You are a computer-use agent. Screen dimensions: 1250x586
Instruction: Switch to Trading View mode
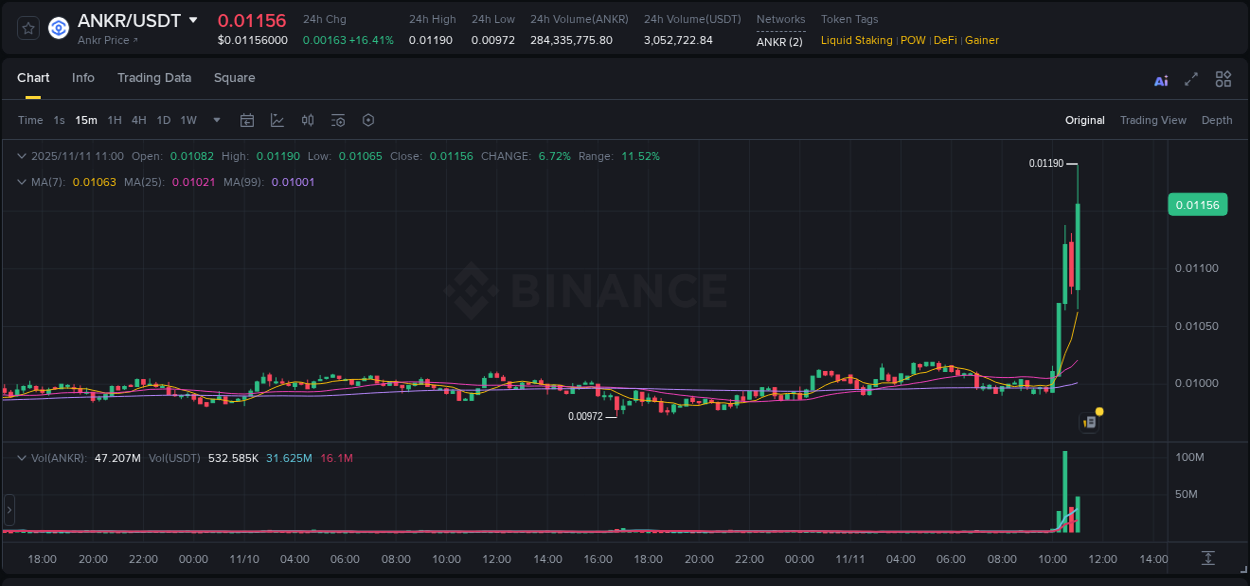coord(1153,119)
